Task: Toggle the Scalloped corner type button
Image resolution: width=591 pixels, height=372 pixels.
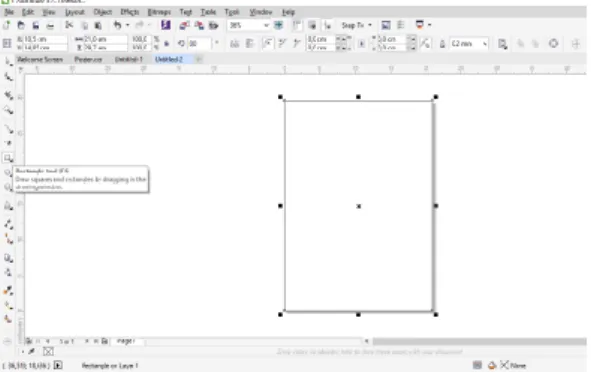Action: point(282,43)
